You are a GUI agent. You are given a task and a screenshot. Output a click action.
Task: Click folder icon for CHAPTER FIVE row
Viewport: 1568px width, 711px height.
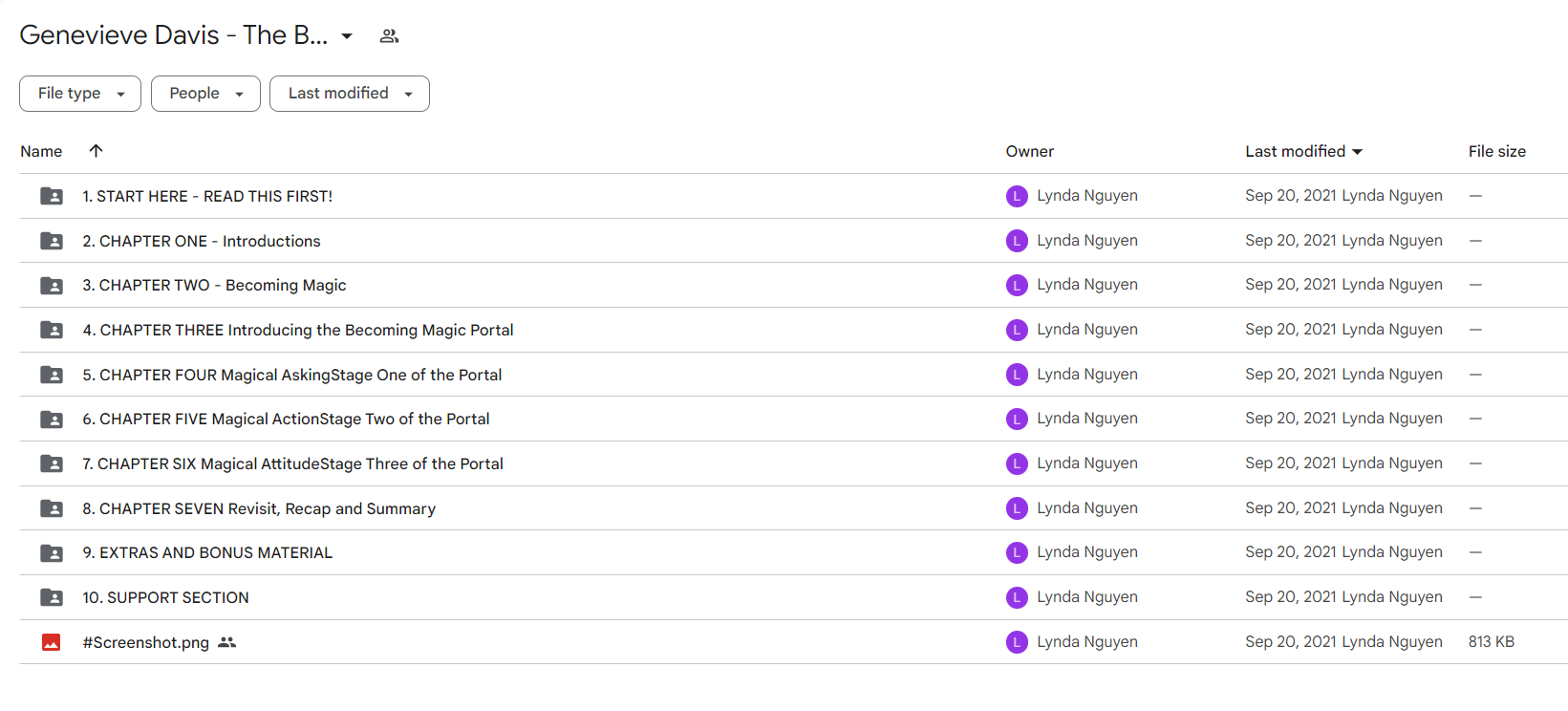click(x=52, y=419)
